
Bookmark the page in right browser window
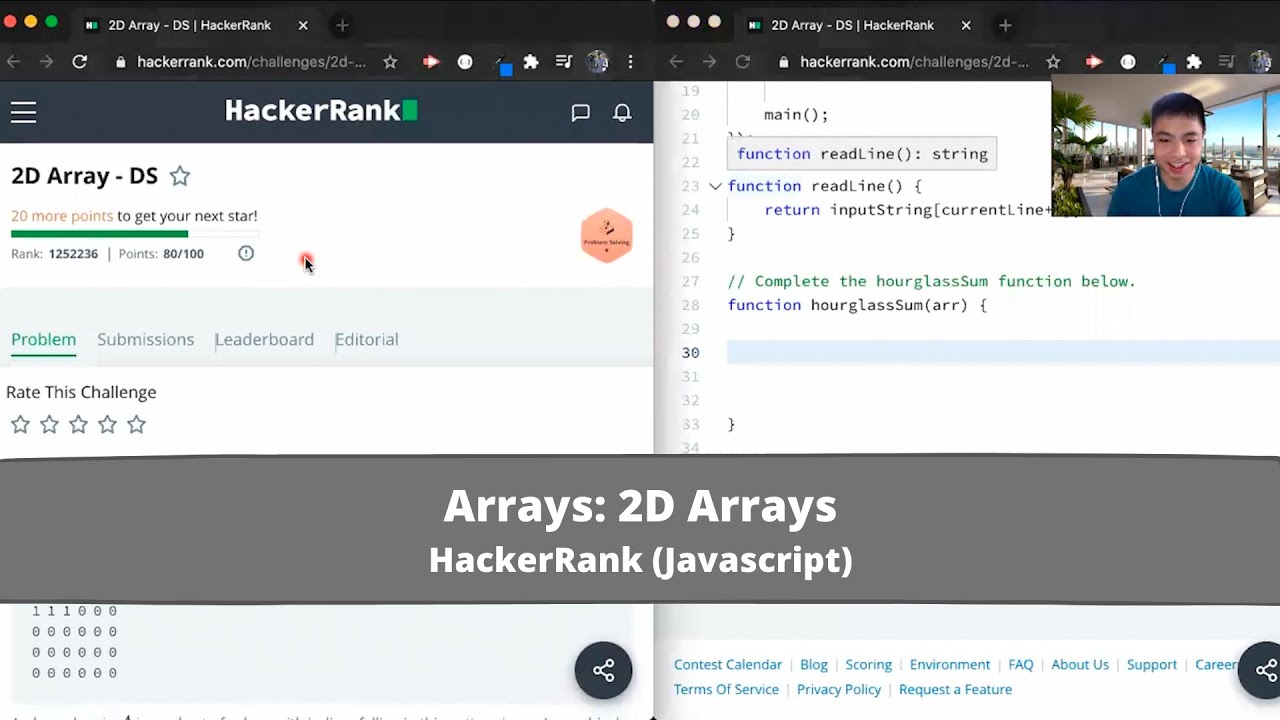pos(1053,62)
